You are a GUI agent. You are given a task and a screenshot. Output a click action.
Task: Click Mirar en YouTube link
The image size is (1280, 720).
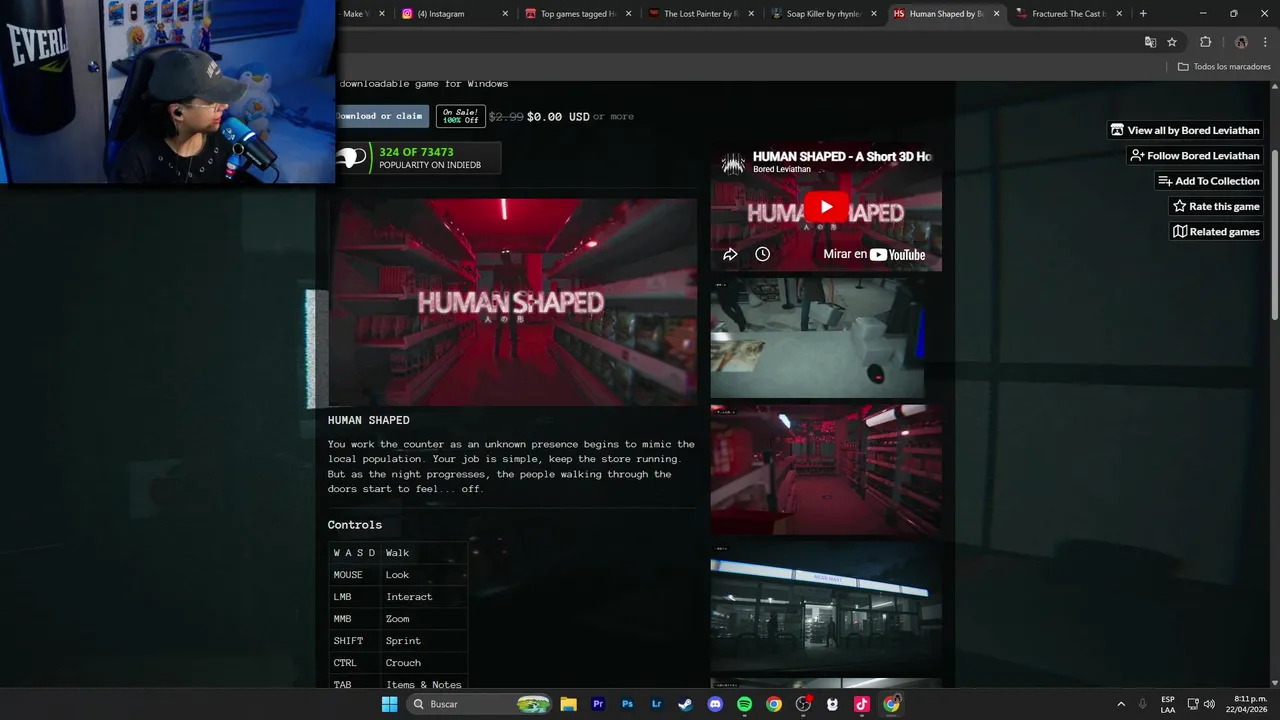tap(874, 254)
